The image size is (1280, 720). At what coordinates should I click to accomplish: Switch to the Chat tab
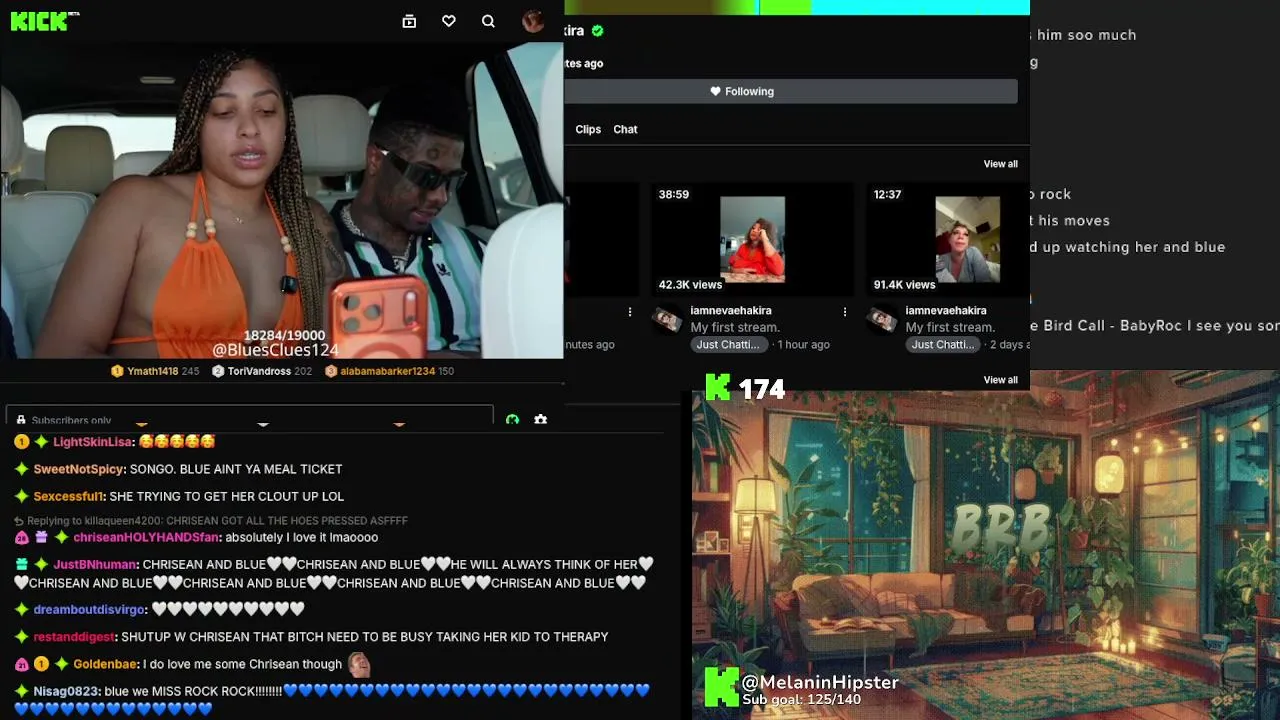tap(625, 129)
